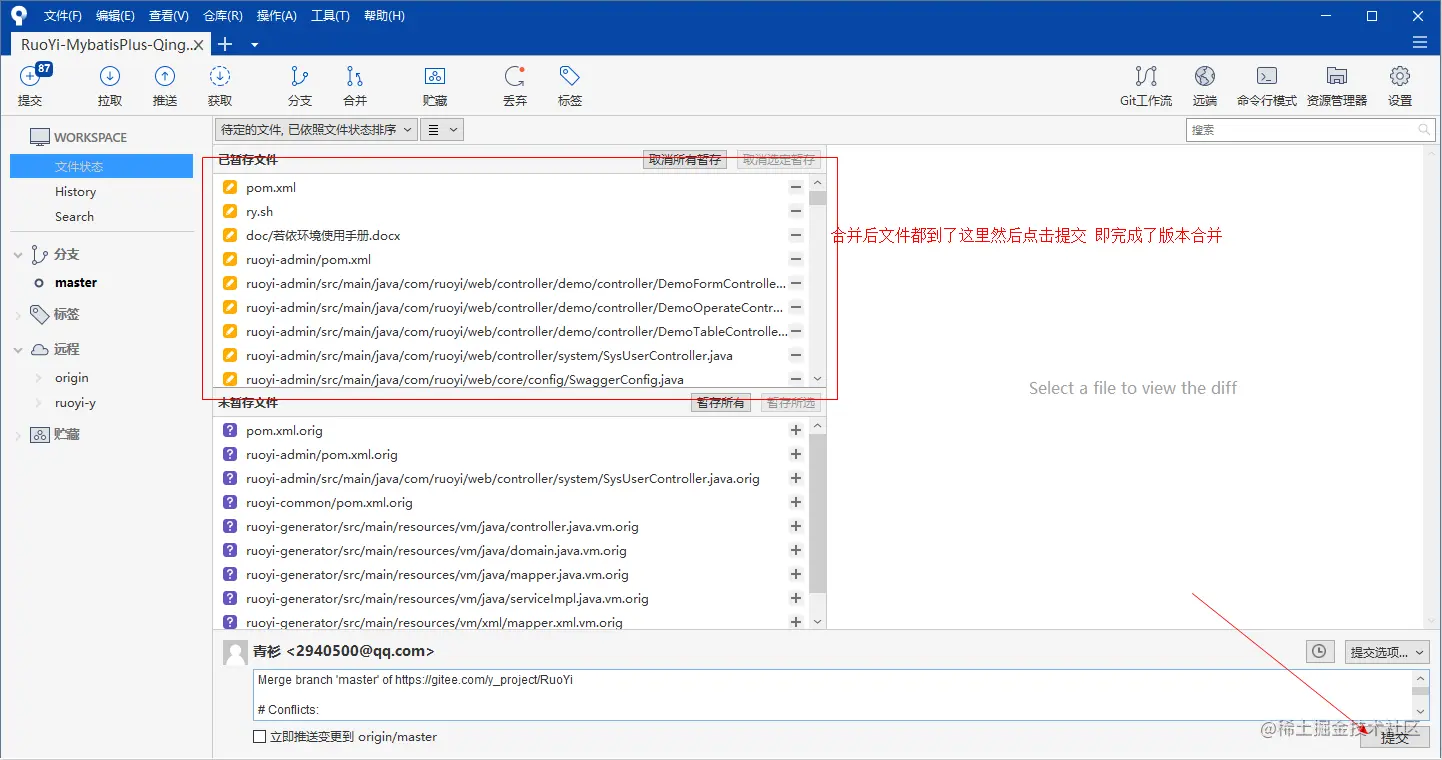Click the 提交 button at bottom right
Viewport: 1442px width, 760px height.
pyautogui.click(x=1395, y=737)
